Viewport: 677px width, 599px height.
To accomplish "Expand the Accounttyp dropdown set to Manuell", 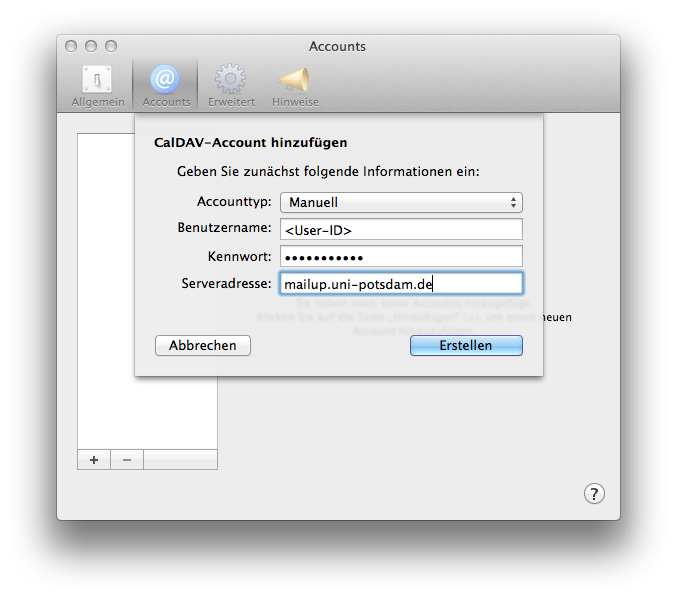I will [401, 202].
